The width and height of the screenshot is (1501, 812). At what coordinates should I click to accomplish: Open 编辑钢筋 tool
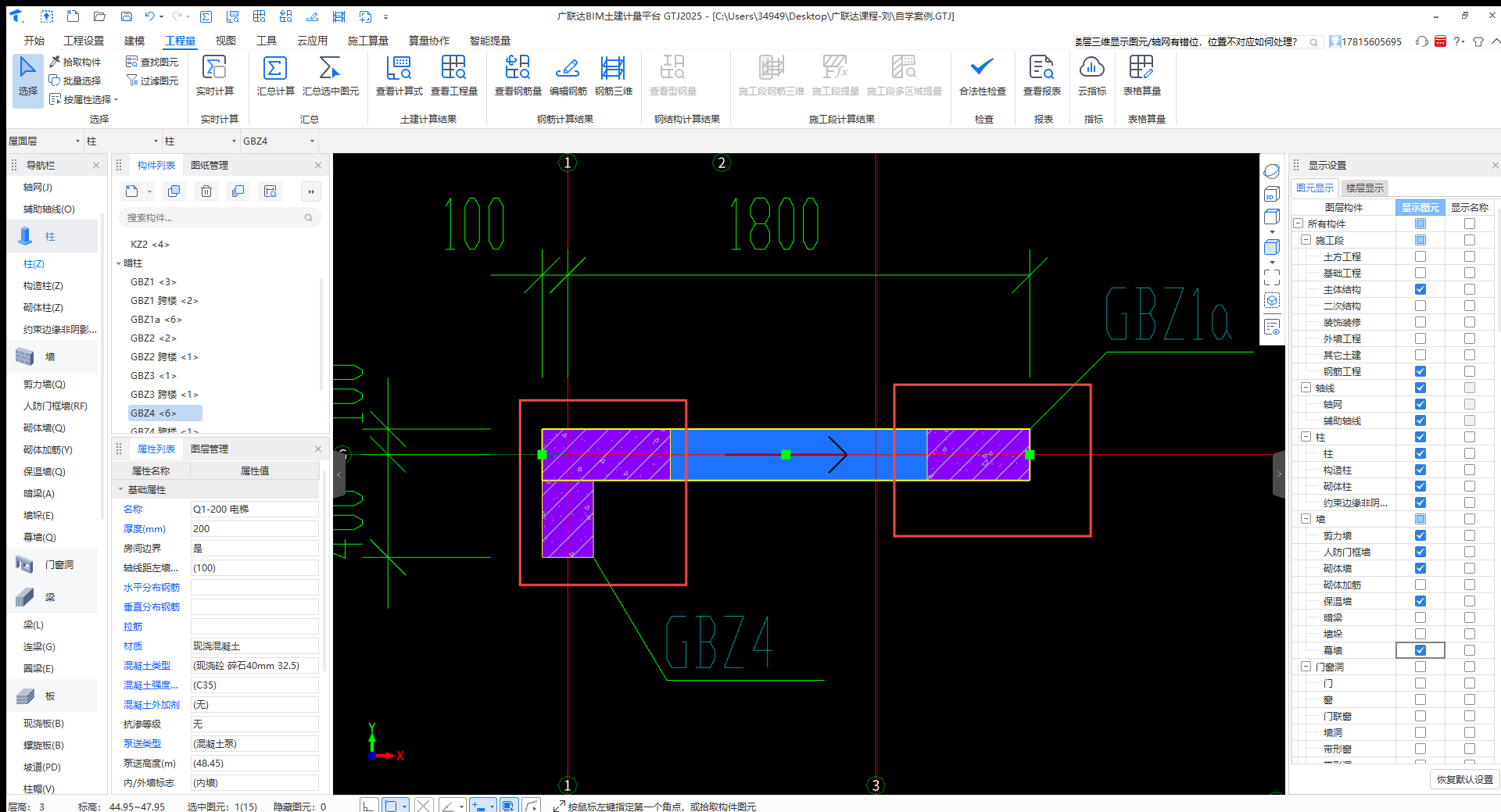click(x=568, y=77)
